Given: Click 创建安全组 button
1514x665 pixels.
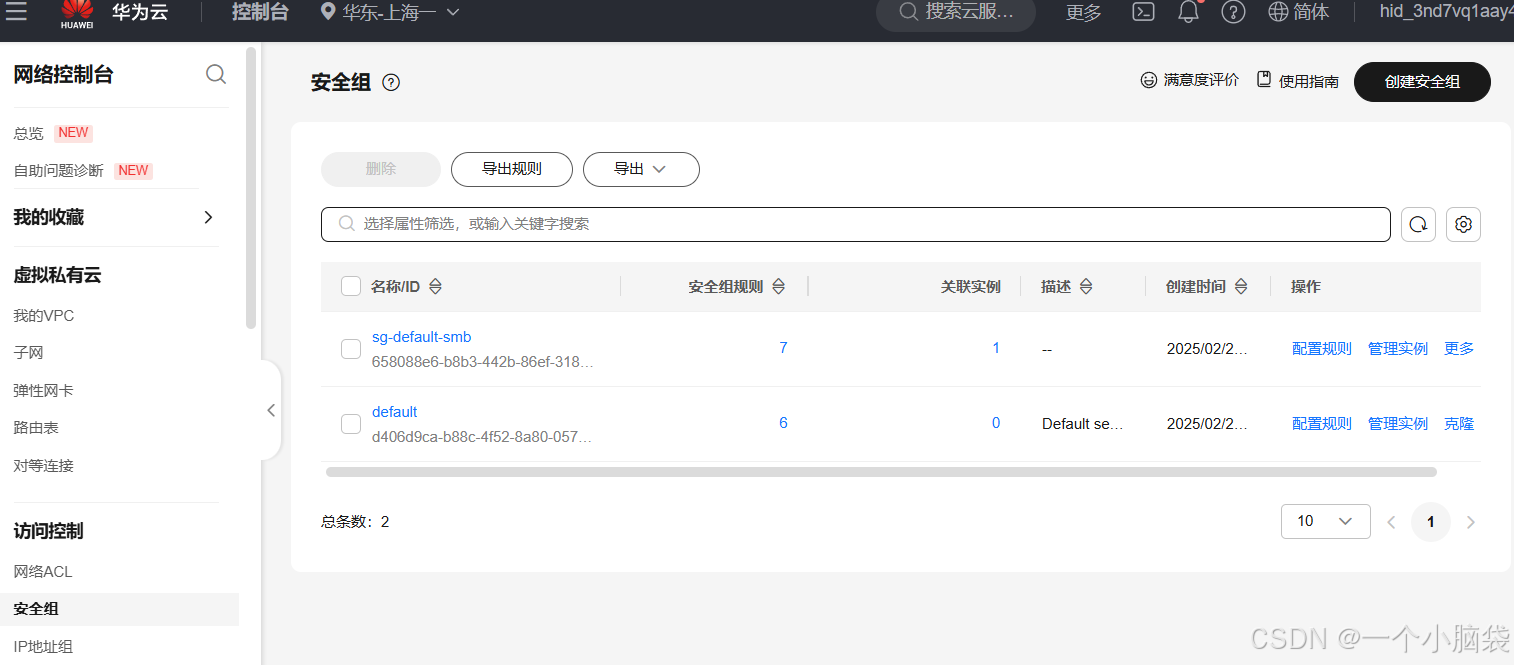Looking at the screenshot, I should click(1422, 82).
